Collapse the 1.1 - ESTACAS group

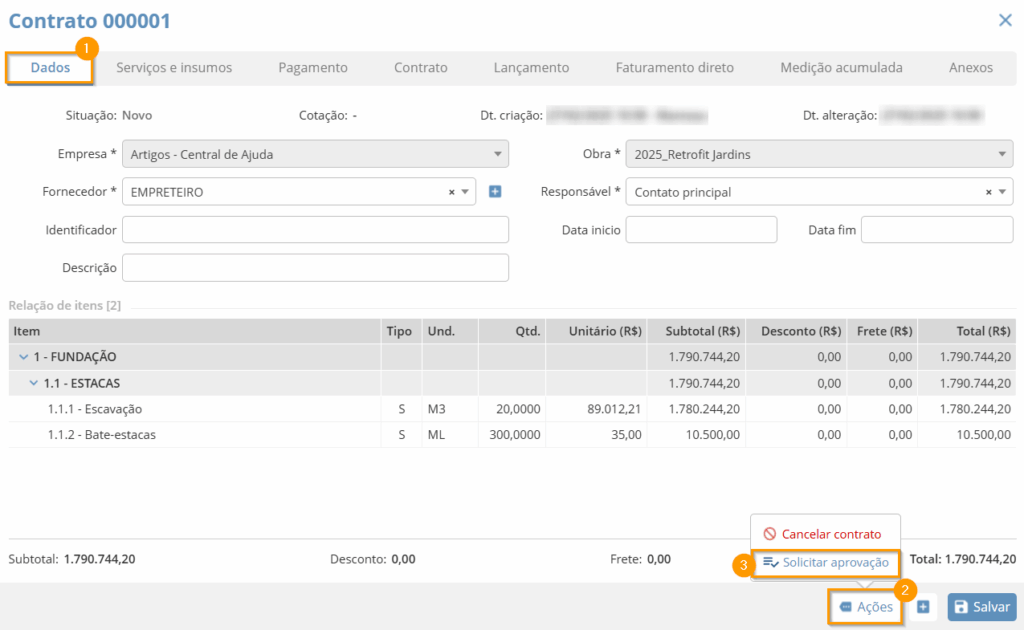click(34, 383)
